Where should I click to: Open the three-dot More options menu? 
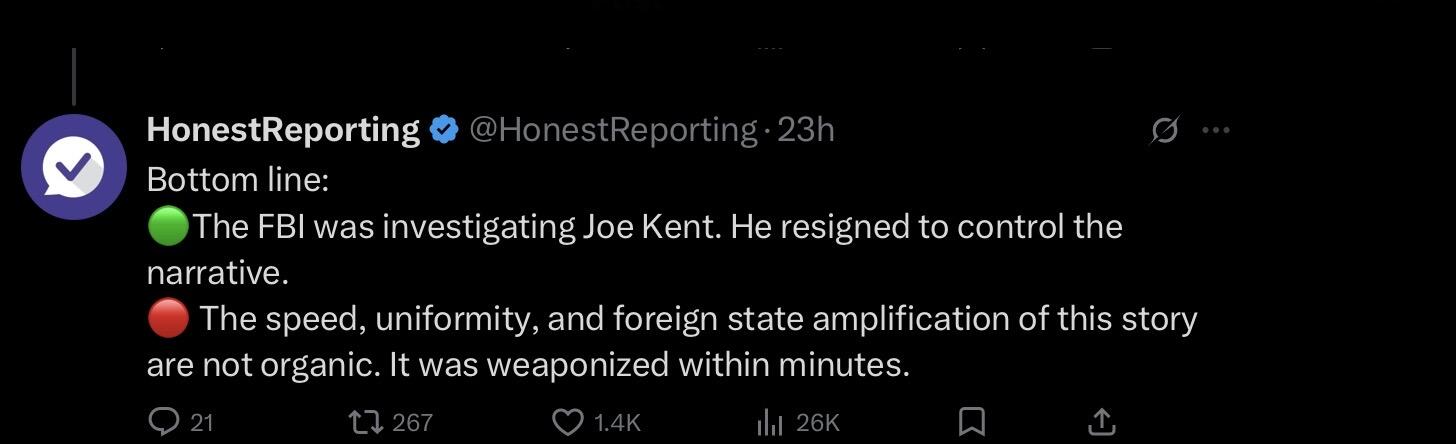(x=1215, y=130)
